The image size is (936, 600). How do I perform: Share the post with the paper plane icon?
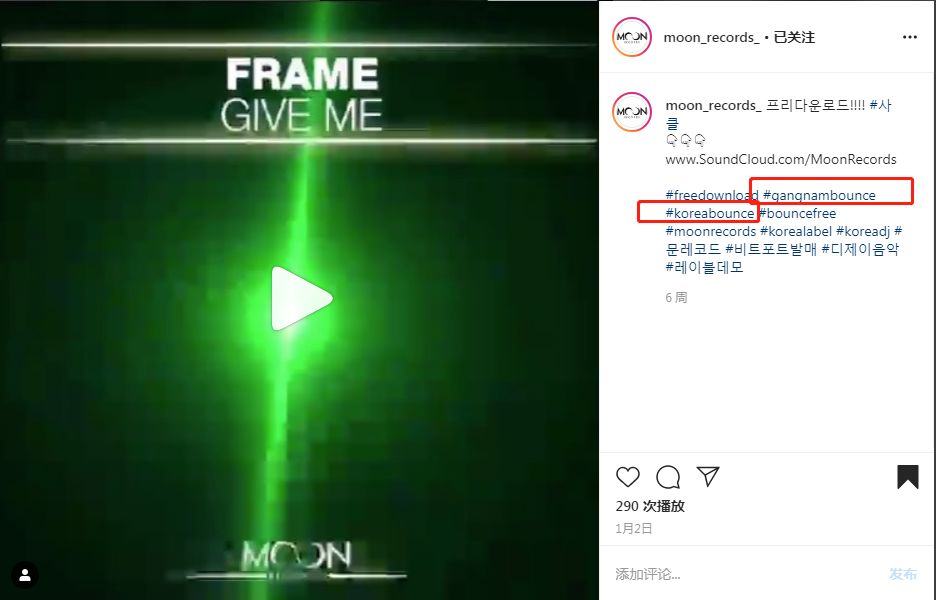coord(708,476)
